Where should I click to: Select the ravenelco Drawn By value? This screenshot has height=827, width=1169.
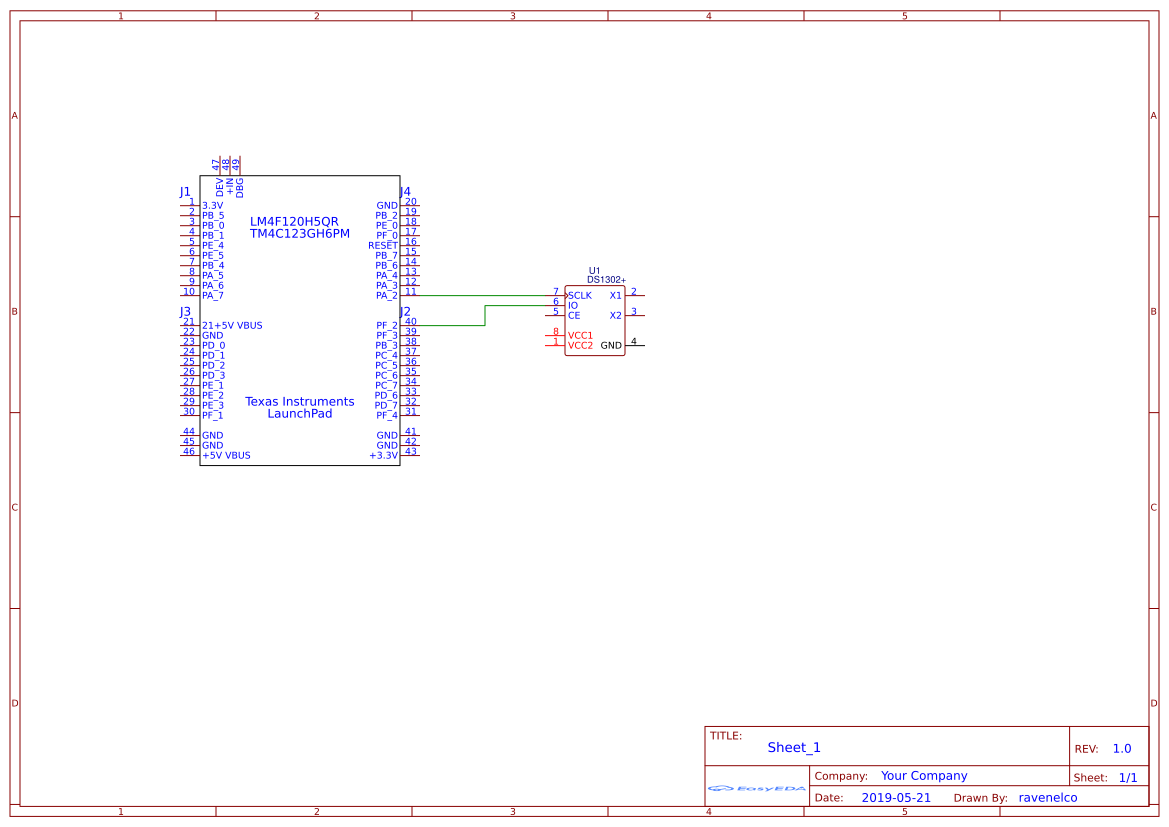[x=1047, y=797]
